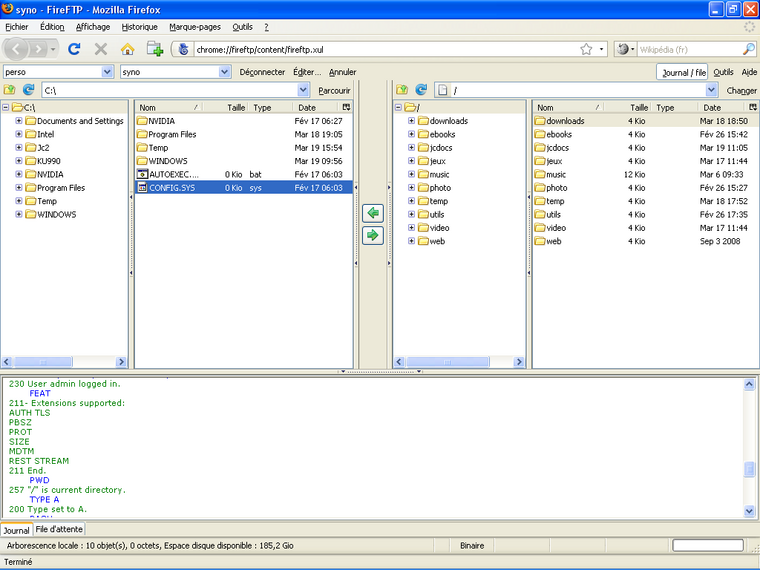Click the Wikipedia search engine icon
The width and height of the screenshot is (760, 570).
[x=623, y=49]
